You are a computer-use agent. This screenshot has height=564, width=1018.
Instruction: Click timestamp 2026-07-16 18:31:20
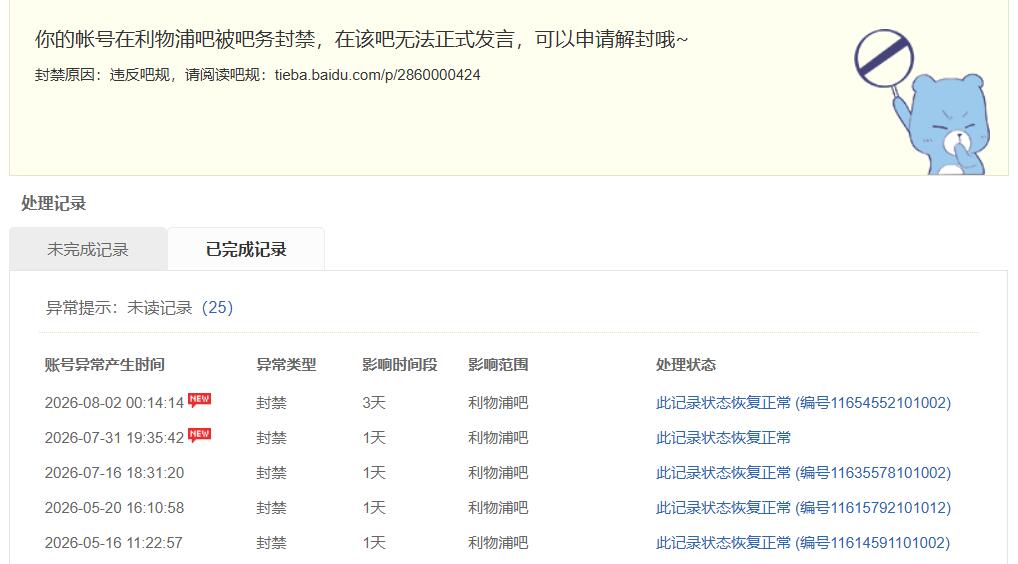pos(114,473)
